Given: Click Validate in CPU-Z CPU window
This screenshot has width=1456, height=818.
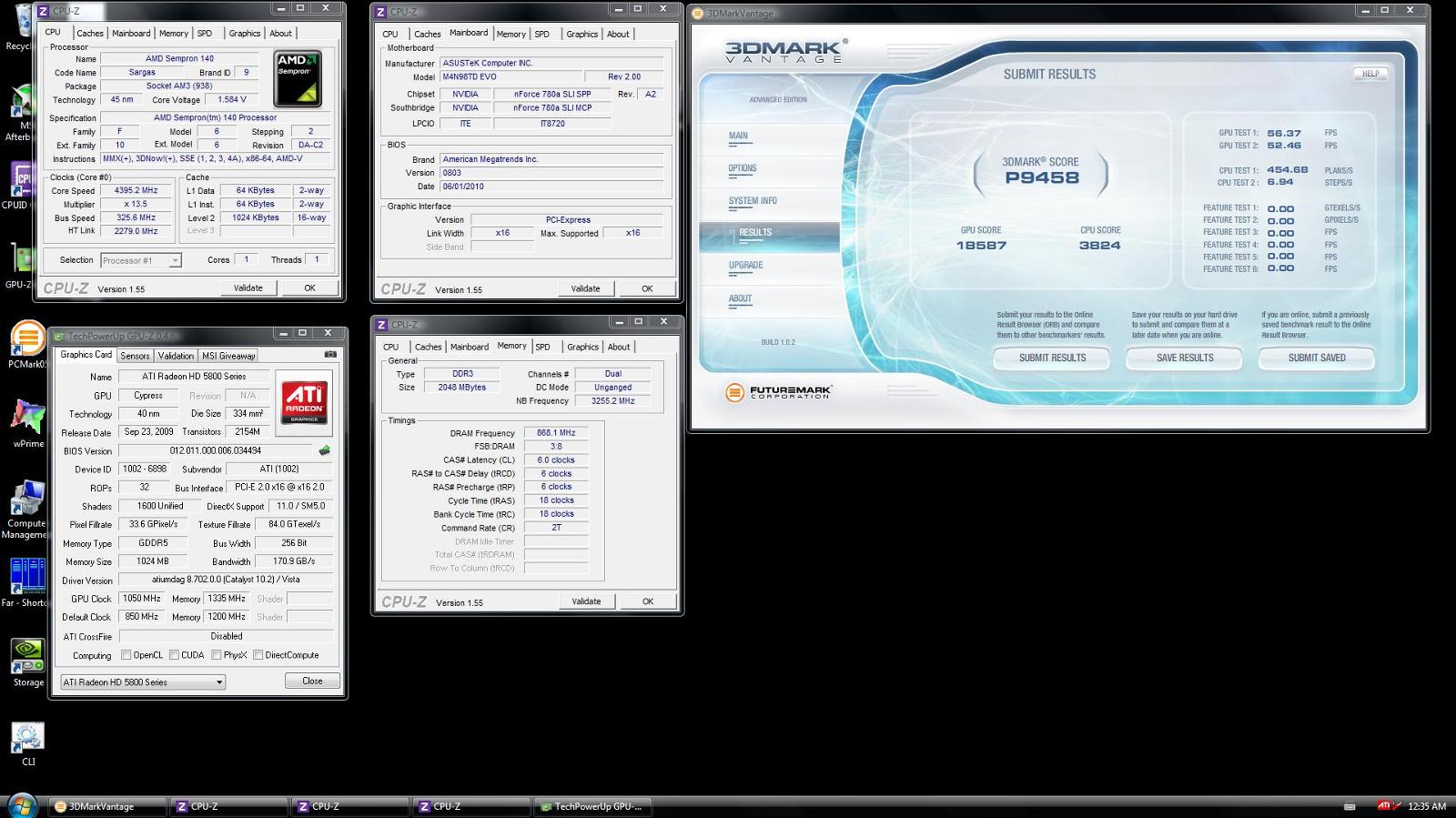Looking at the screenshot, I should pyautogui.click(x=248, y=288).
